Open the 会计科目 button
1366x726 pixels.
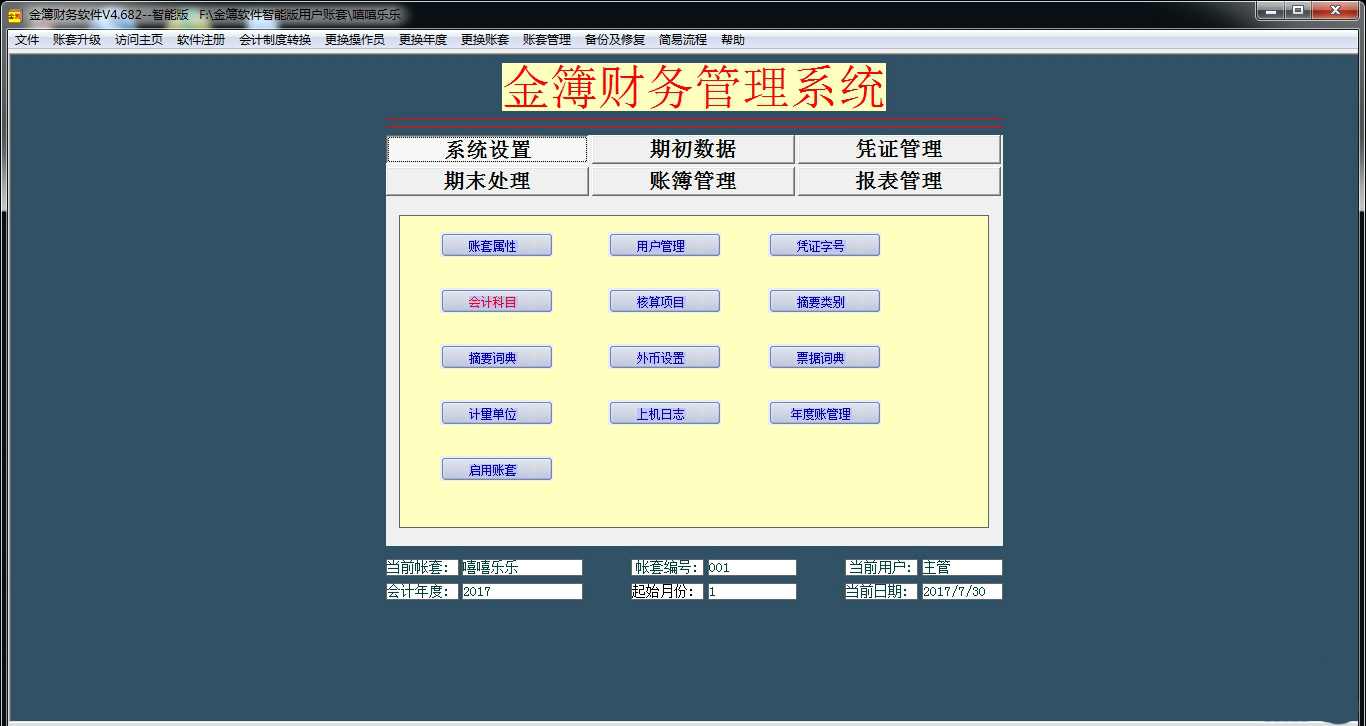(x=497, y=301)
